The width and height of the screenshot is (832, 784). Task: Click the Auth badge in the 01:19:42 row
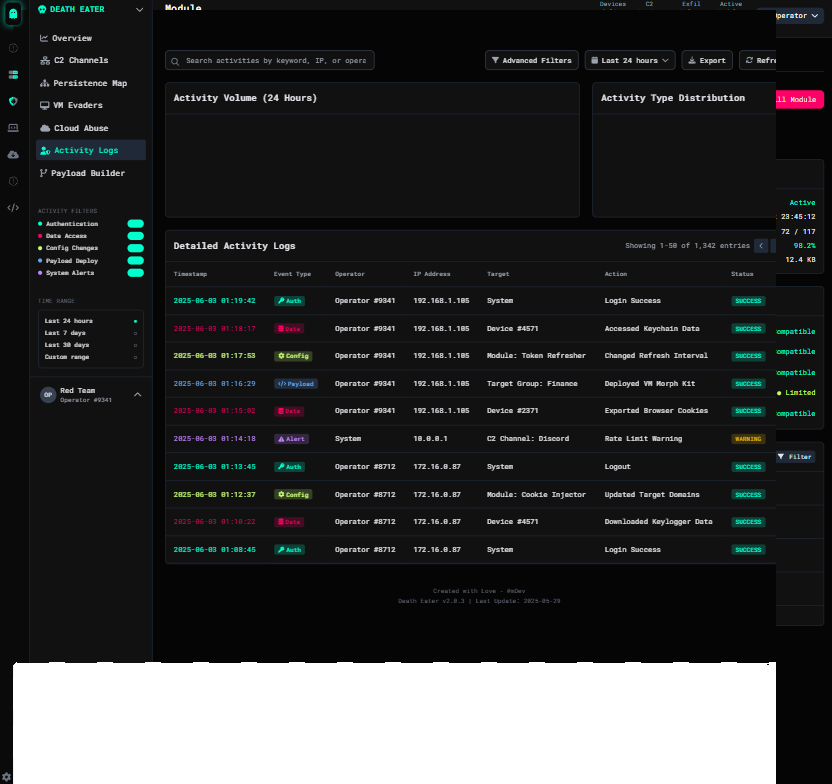click(289, 301)
